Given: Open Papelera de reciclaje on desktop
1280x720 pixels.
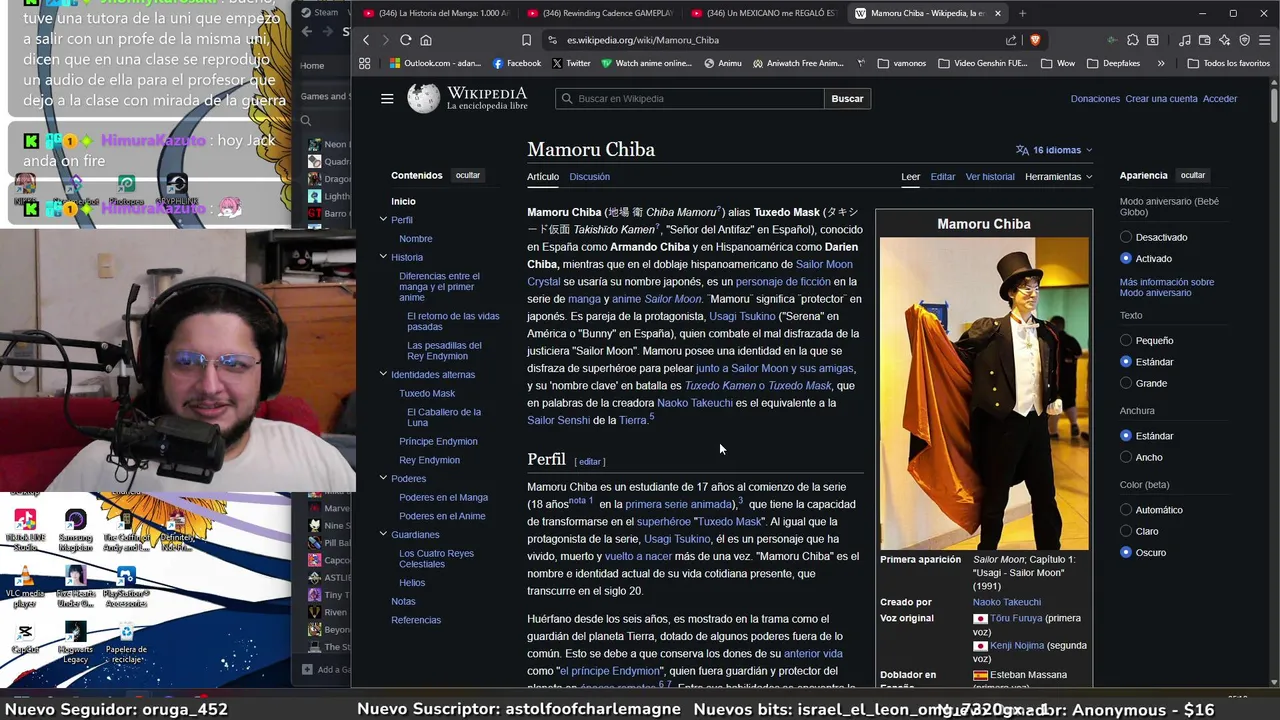Looking at the screenshot, I should (126, 642).
